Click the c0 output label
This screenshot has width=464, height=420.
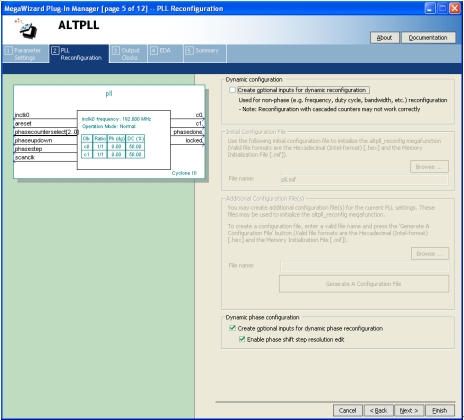(x=199, y=115)
